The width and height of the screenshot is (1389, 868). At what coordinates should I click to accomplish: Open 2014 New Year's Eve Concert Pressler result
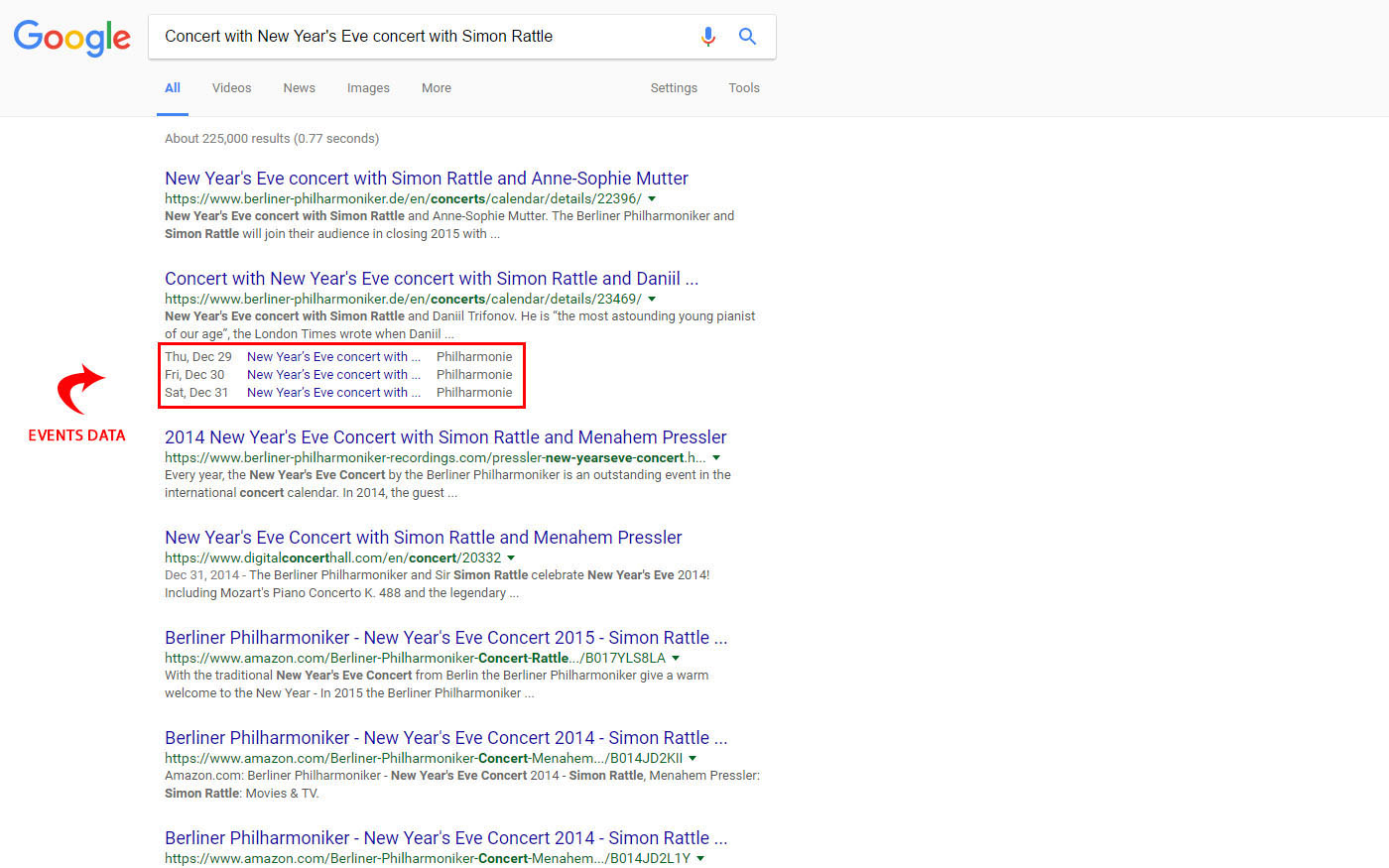click(x=445, y=437)
